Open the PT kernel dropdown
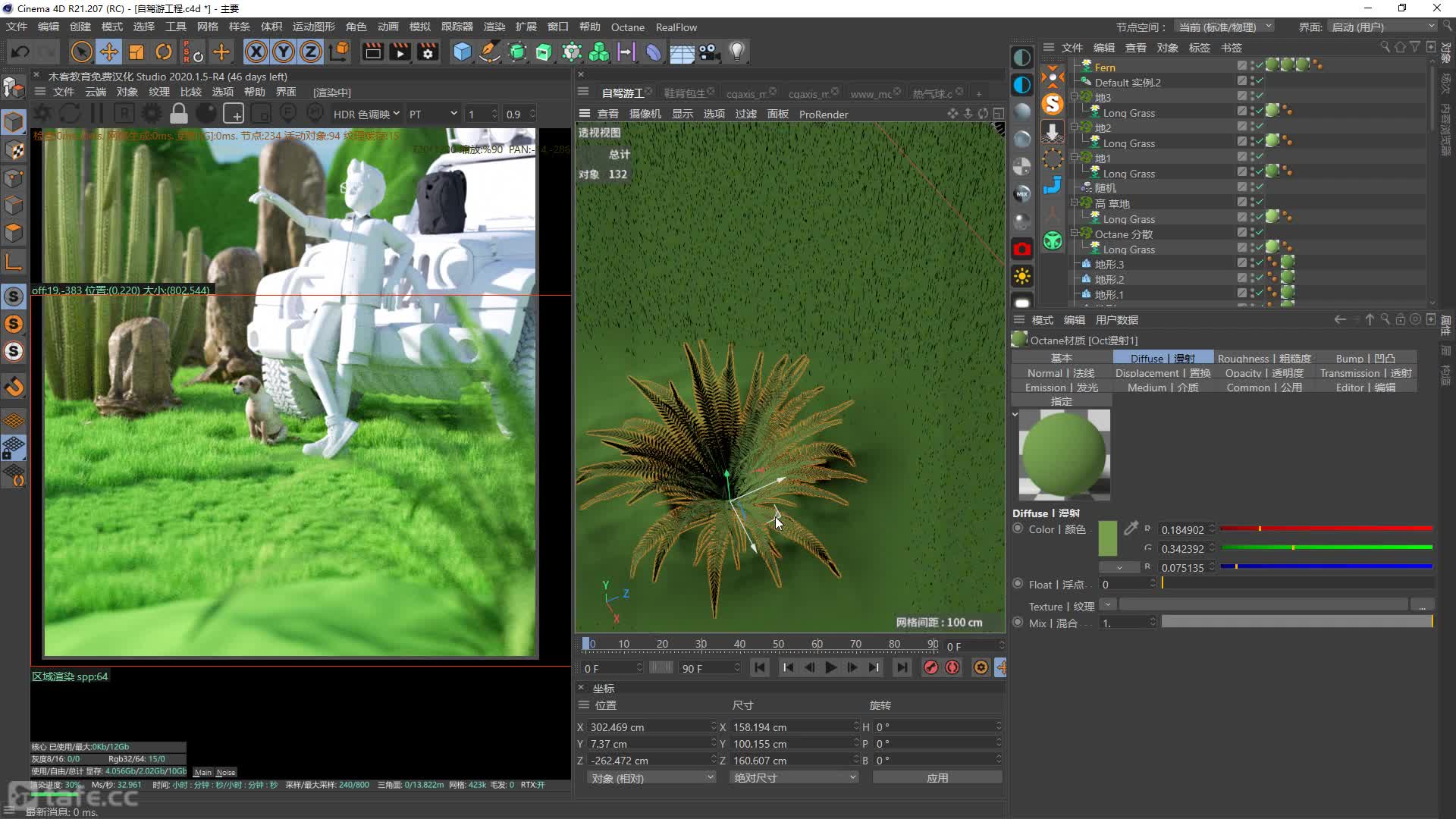Viewport: 1456px width, 819px height. 433,114
